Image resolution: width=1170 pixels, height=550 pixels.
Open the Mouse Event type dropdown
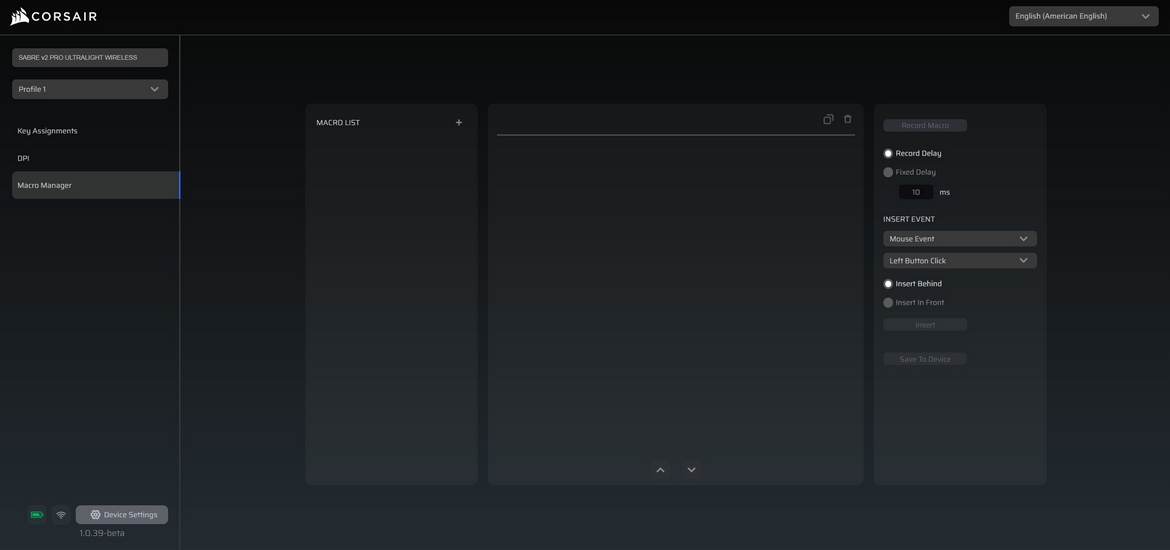click(959, 239)
